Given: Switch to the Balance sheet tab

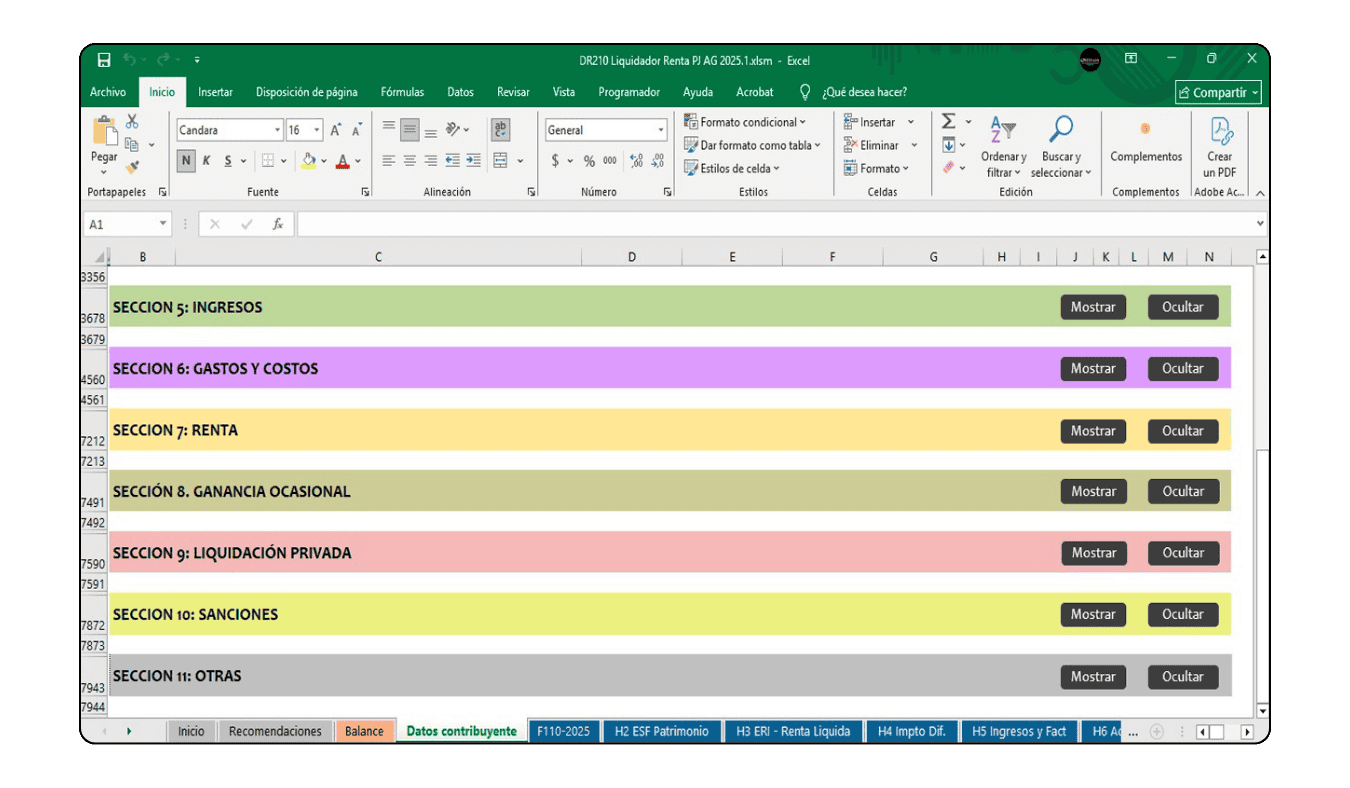Looking at the screenshot, I should [364, 731].
